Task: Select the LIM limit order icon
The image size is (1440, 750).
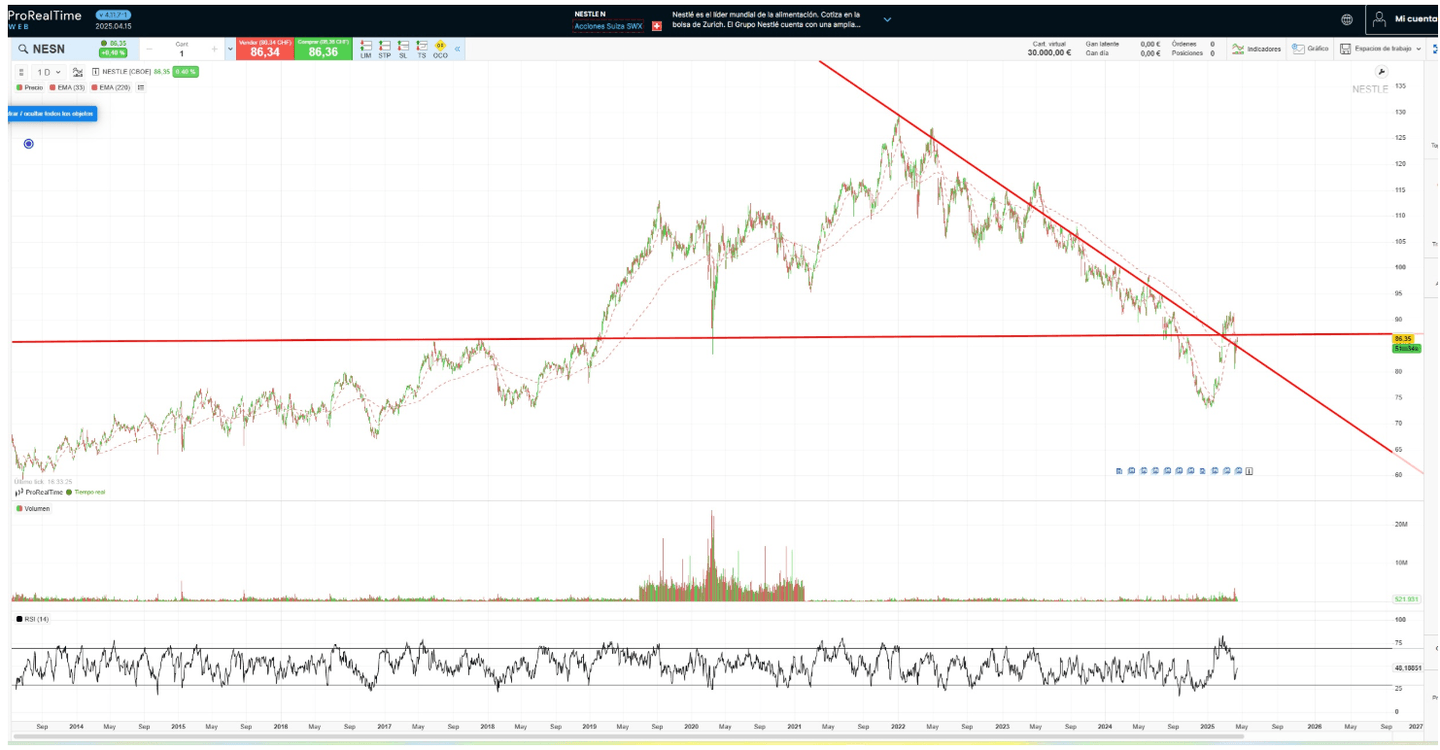Action: pyautogui.click(x=365, y=48)
